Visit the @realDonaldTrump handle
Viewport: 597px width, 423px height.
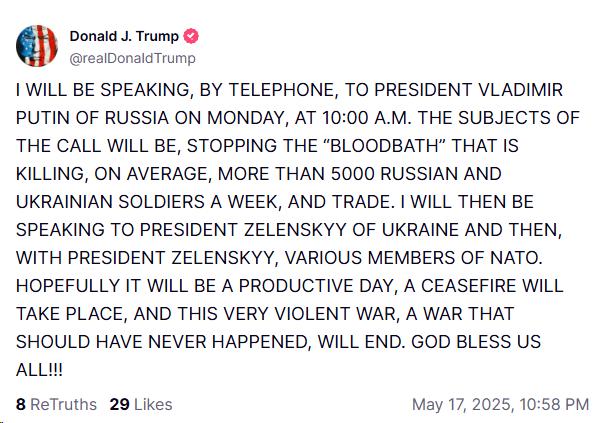pyautogui.click(x=132, y=58)
